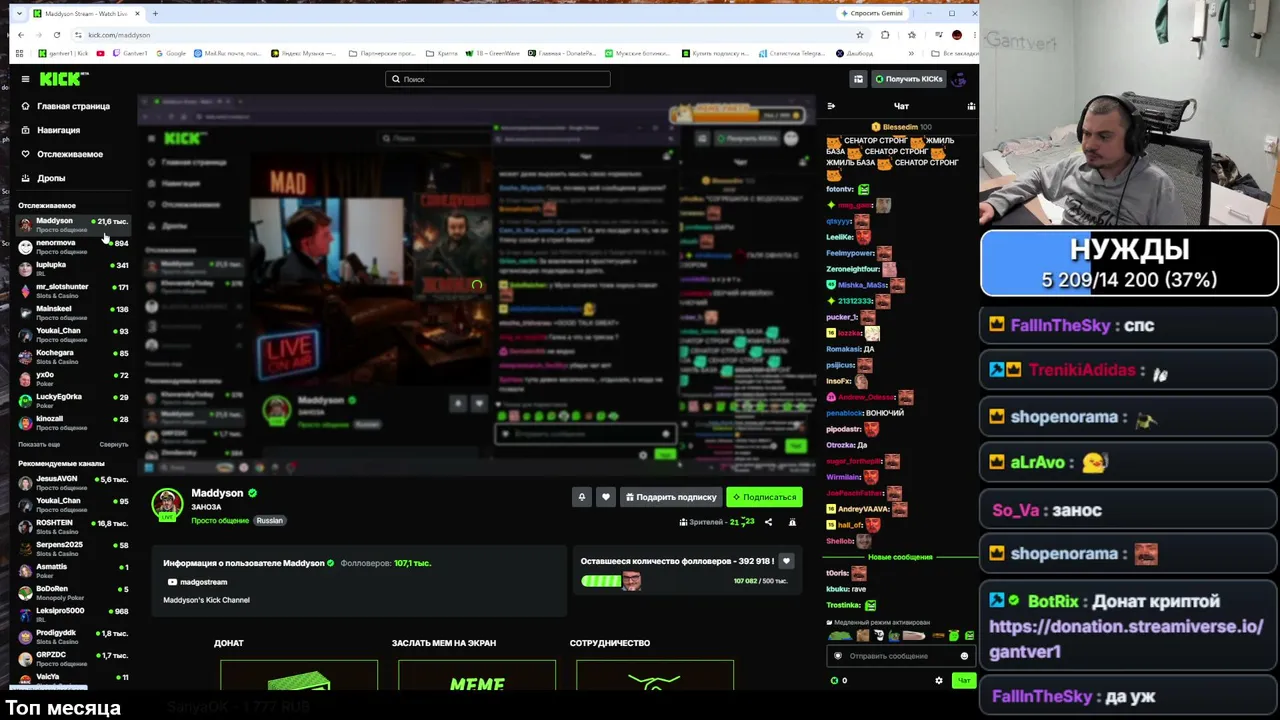Open chat settings gear icon

click(x=938, y=681)
